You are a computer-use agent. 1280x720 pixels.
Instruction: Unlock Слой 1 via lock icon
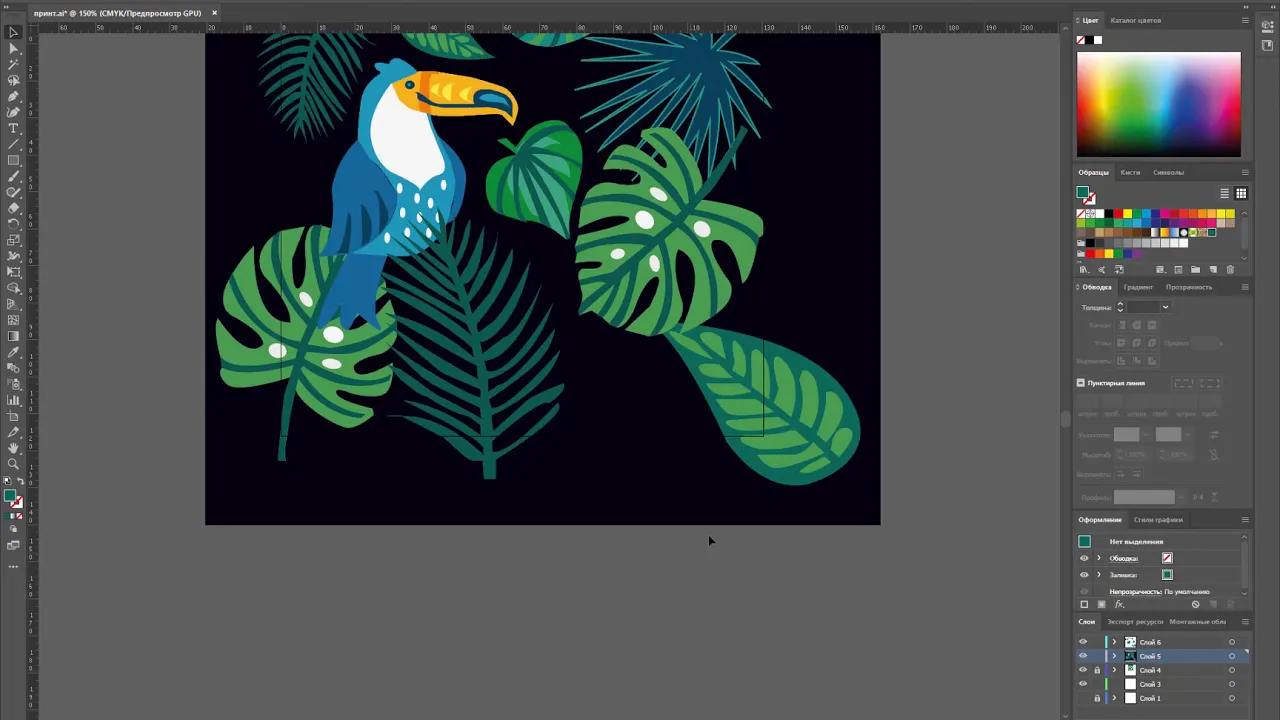pyautogui.click(x=1097, y=698)
